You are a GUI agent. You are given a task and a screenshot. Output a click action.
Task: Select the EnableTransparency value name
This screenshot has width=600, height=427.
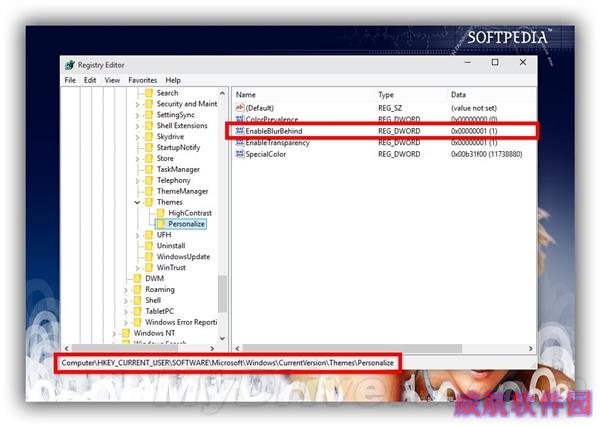[277, 143]
